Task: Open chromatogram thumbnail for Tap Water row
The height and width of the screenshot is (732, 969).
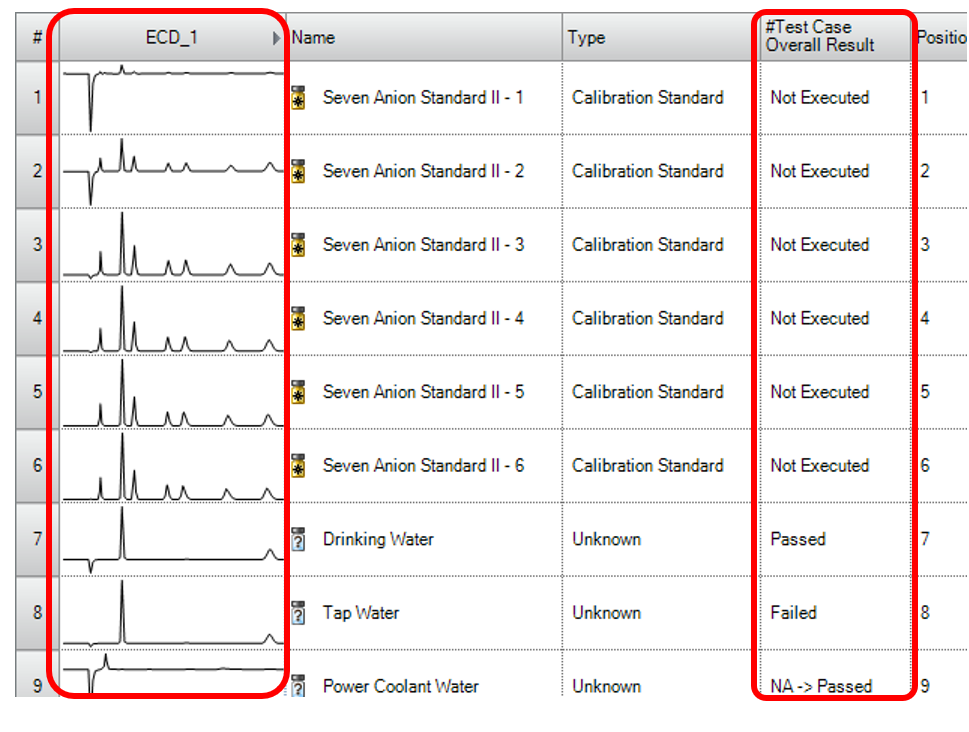Action: (x=172, y=613)
